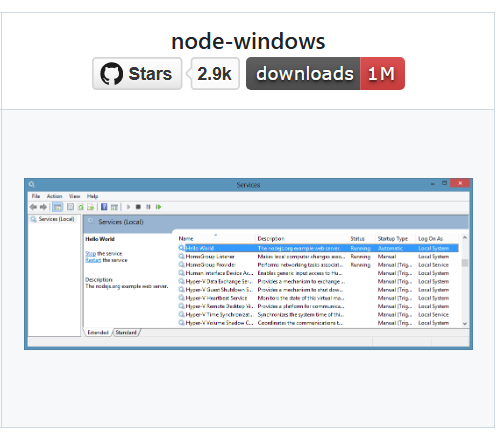Select the Hyper-V Time Synchronization row
This screenshot has height=444, width=504.
click(318, 315)
